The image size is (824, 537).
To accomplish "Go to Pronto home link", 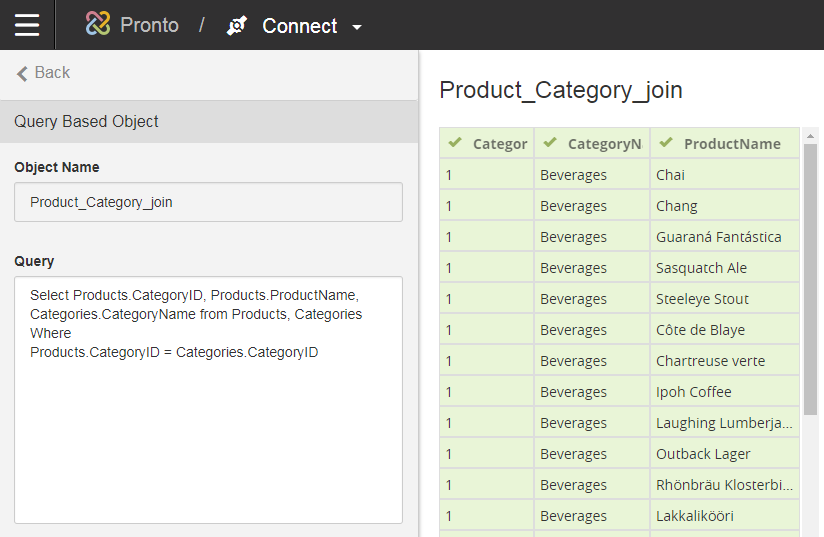I will (x=149, y=25).
